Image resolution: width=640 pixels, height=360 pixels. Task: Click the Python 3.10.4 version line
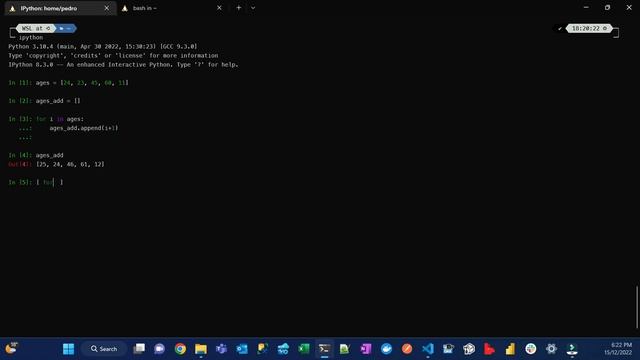click(102, 47)
